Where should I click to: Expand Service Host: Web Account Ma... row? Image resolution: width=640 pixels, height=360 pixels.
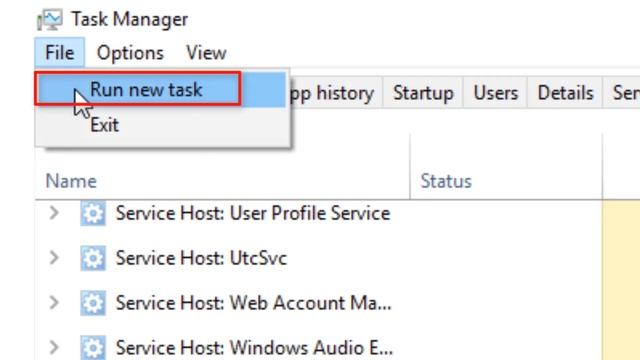point(54,302)
